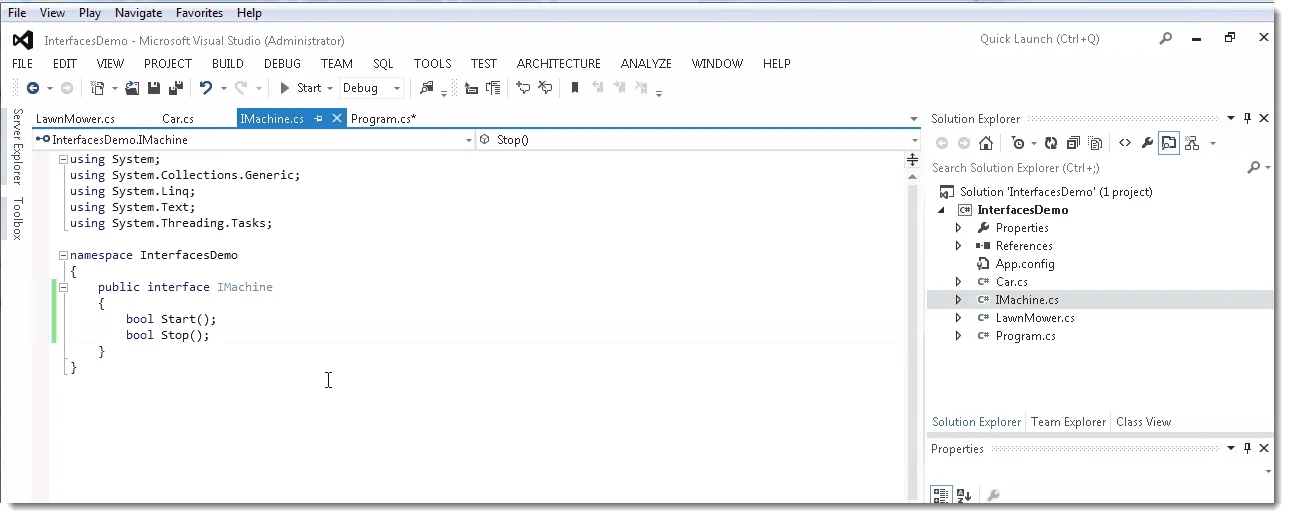Click the Refresh icon in Solution Explorer
Screen dimensions: 1289x518
click(x=1051, y=143)
